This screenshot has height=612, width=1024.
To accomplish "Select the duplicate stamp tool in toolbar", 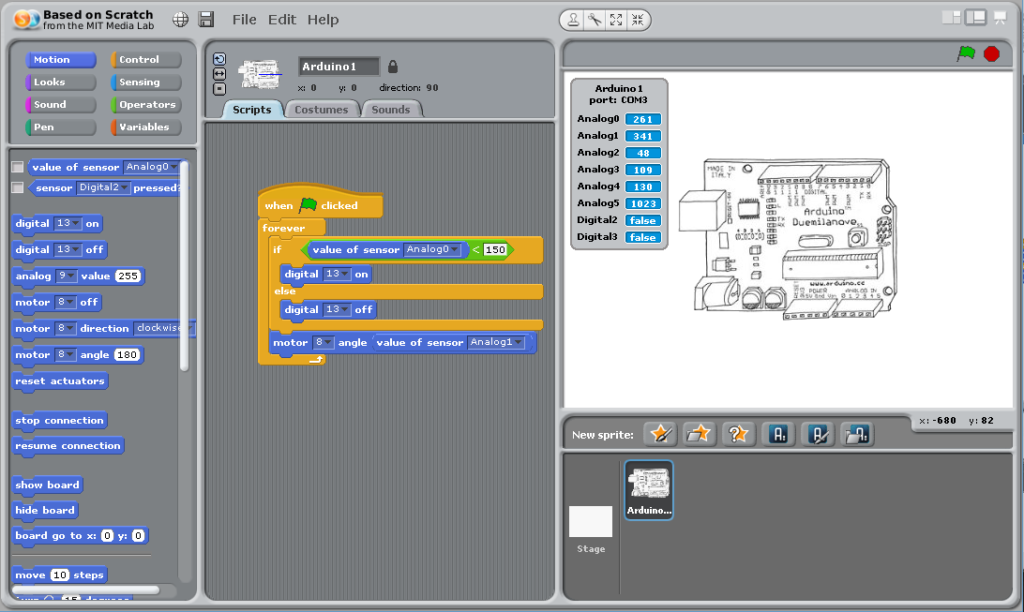I will pos(573,19).
